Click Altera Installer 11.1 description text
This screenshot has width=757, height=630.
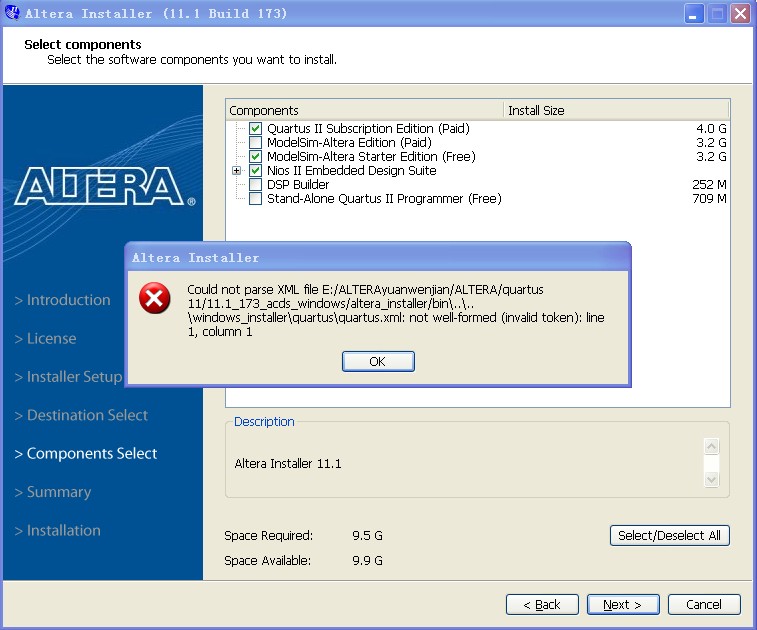pos(288,463)
